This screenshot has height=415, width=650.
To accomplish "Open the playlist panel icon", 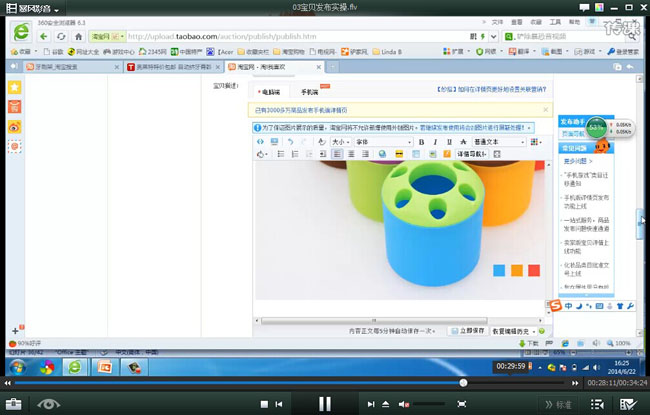I will (x=597, y=404).
